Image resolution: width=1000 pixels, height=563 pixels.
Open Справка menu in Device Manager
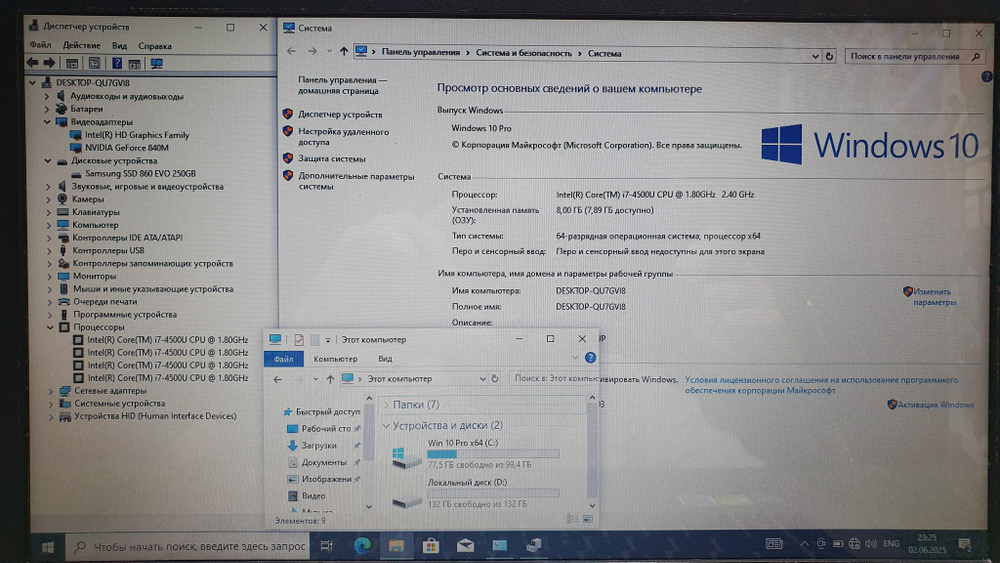[x=155, y=46]
